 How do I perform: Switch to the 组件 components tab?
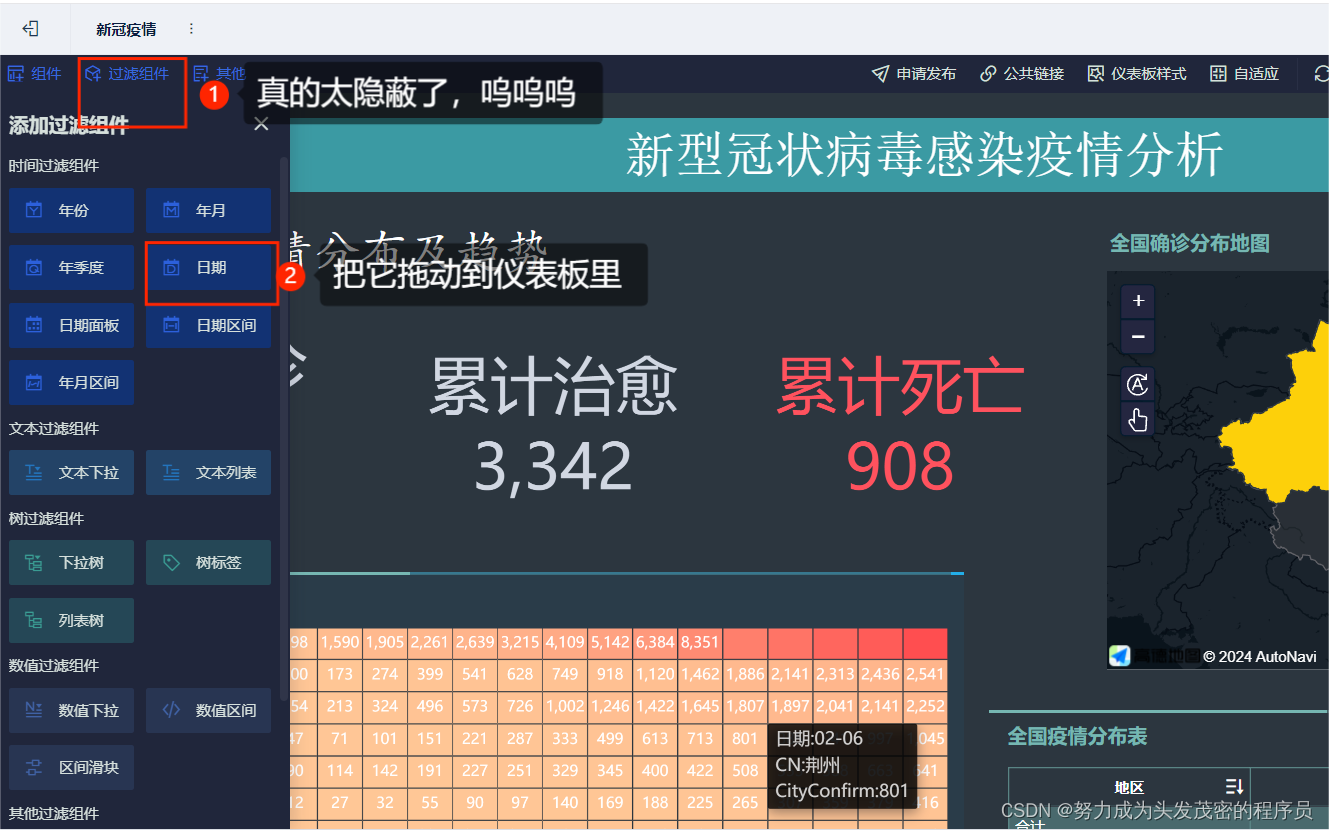point(35,73)
